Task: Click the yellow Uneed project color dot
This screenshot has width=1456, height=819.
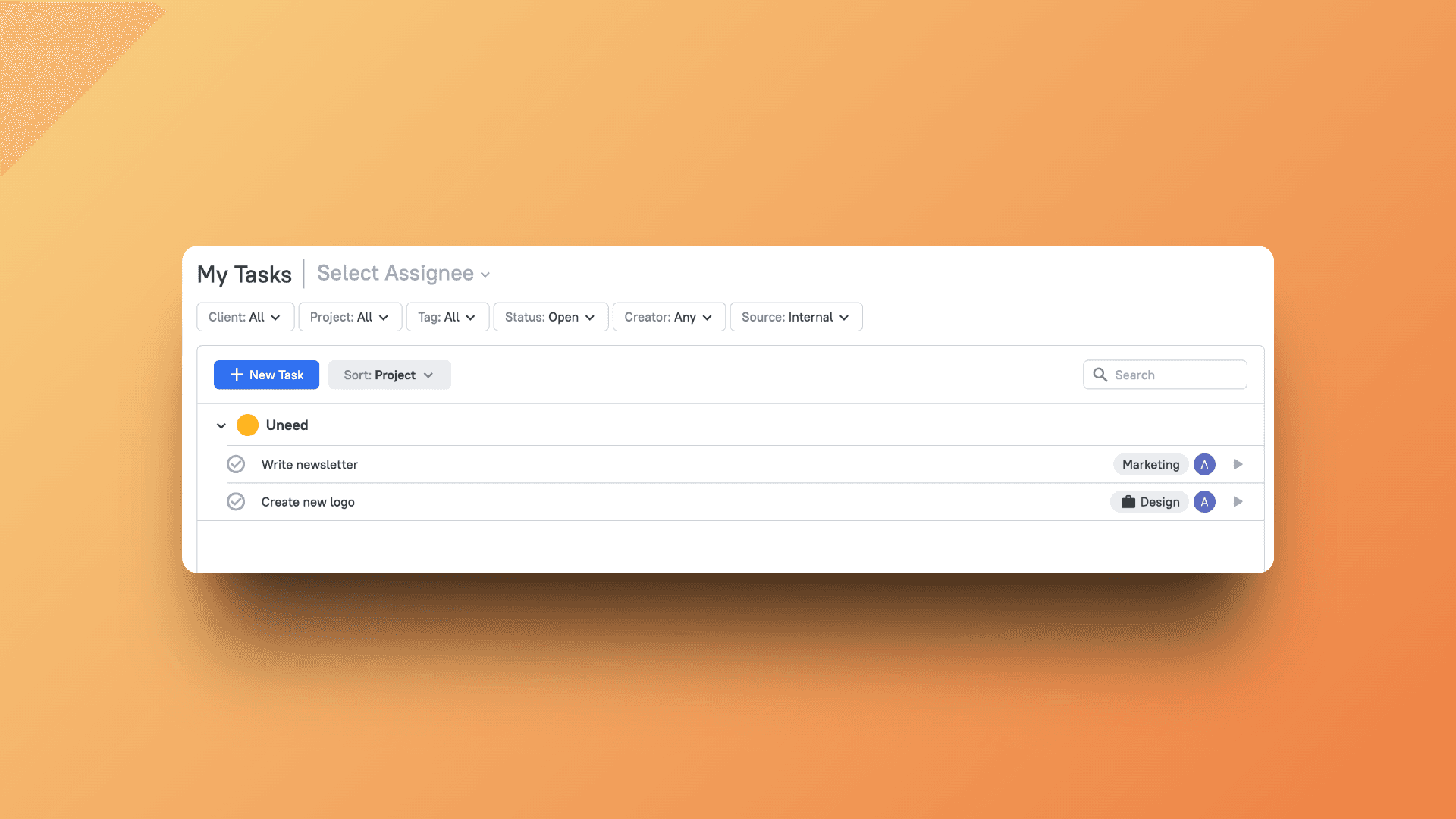Action: (x=247, y=425)
